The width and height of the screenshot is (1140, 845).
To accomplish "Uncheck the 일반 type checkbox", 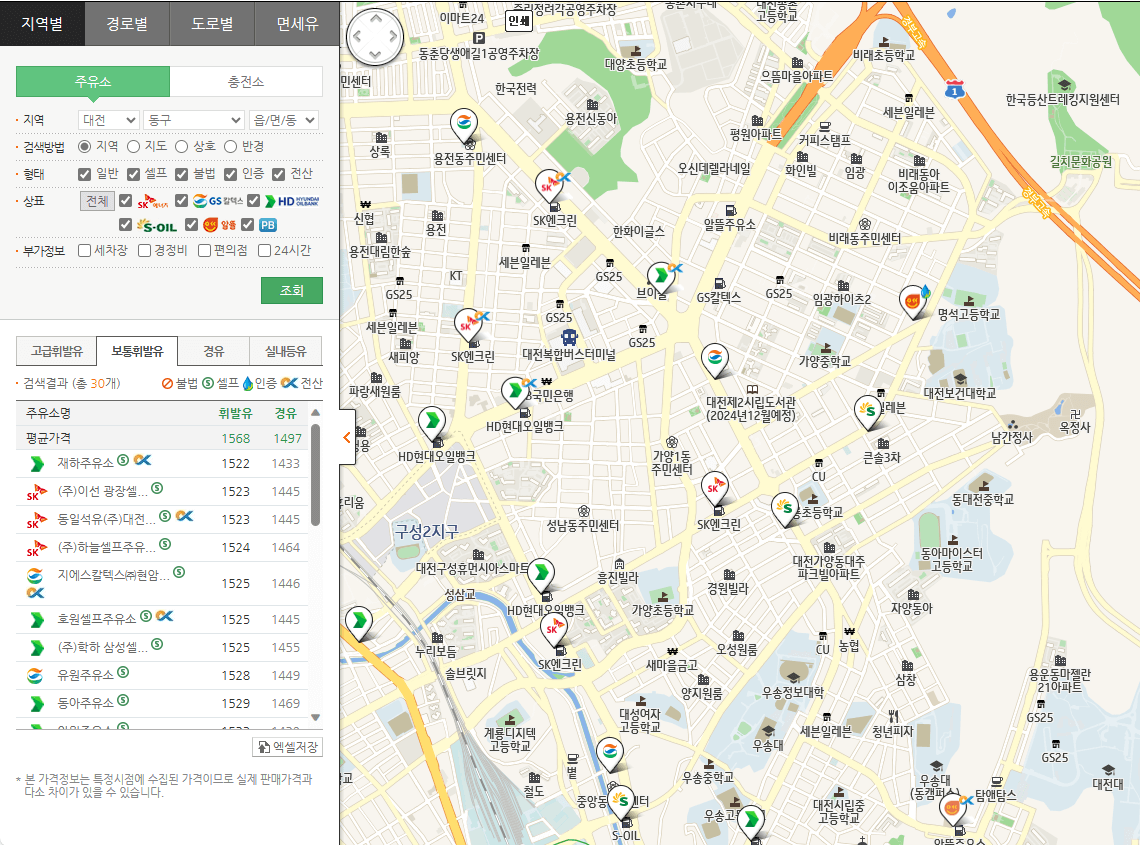I will click(x=84, y=174).
